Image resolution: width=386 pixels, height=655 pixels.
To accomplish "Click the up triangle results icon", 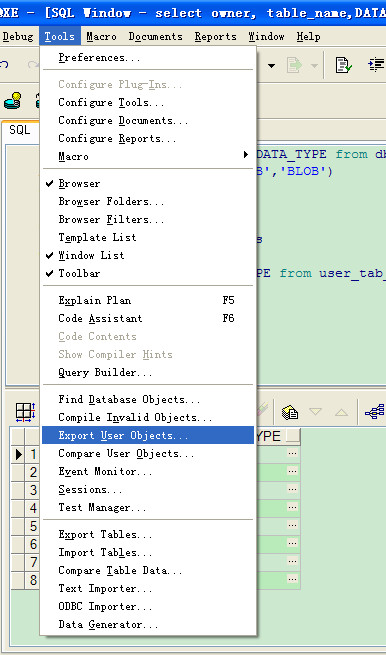I will [341, 412].
